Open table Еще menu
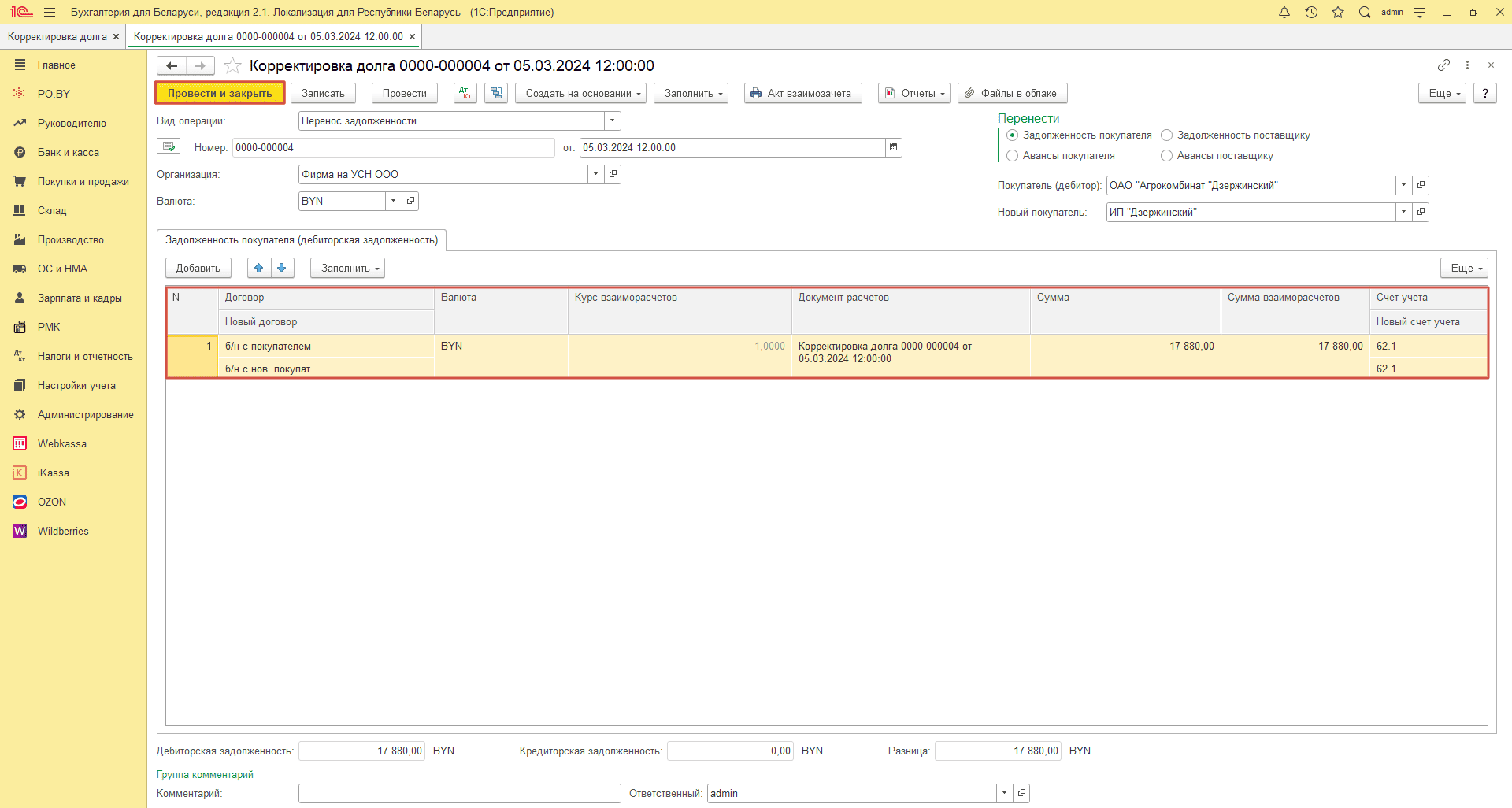 click(x=1464, y=268)
